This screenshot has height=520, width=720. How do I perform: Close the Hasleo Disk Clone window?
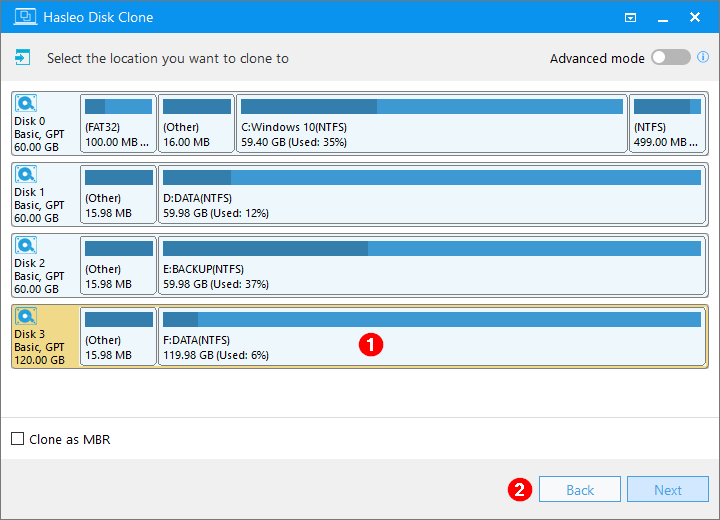point(695,17)
